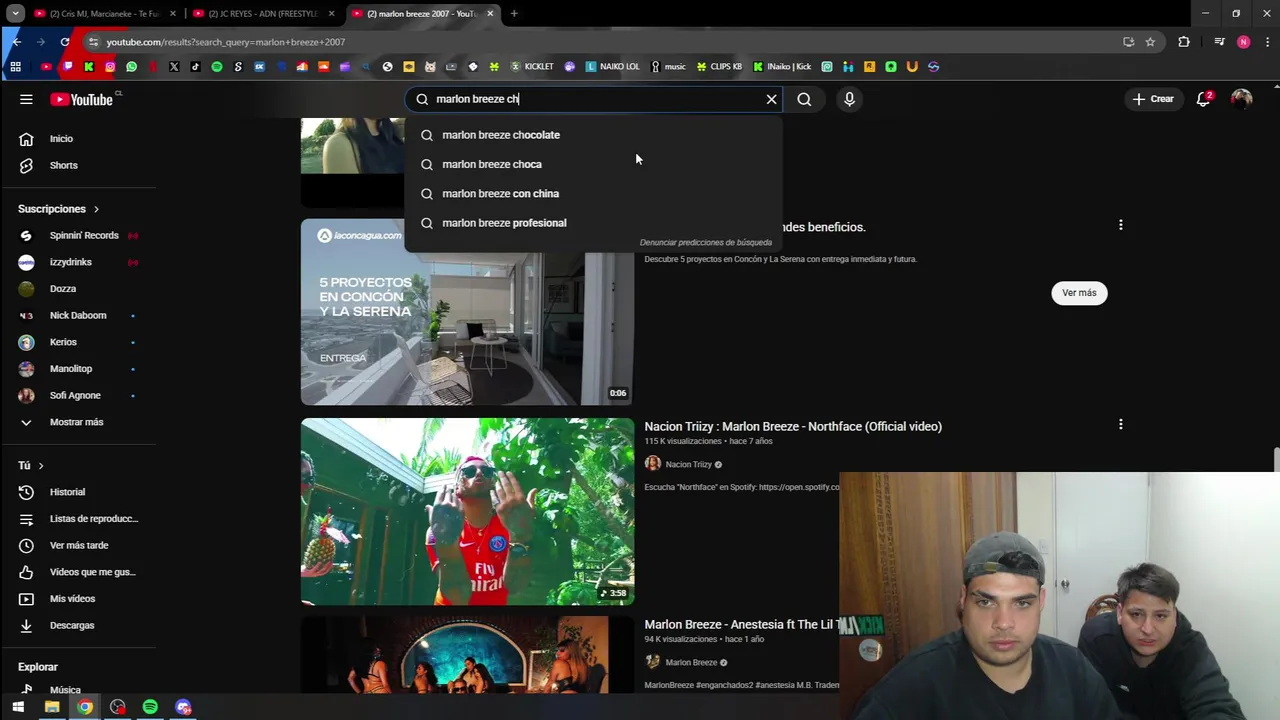Image resolution: width=1280 pixels, height=720 pixels.
Task: Play the Northface video thumbnail
Action: [x=467, y=511]
